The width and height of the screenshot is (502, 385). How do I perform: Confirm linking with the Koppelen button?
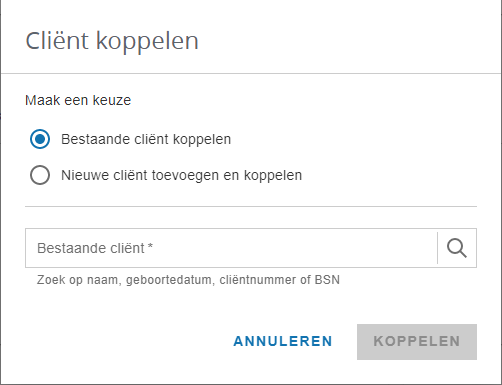417,342
